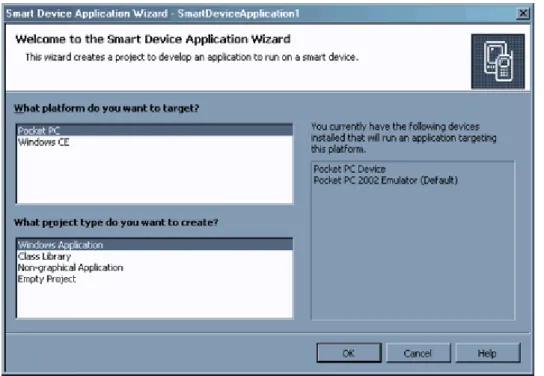Choose Windows Application project type

[x=154, y=245]
